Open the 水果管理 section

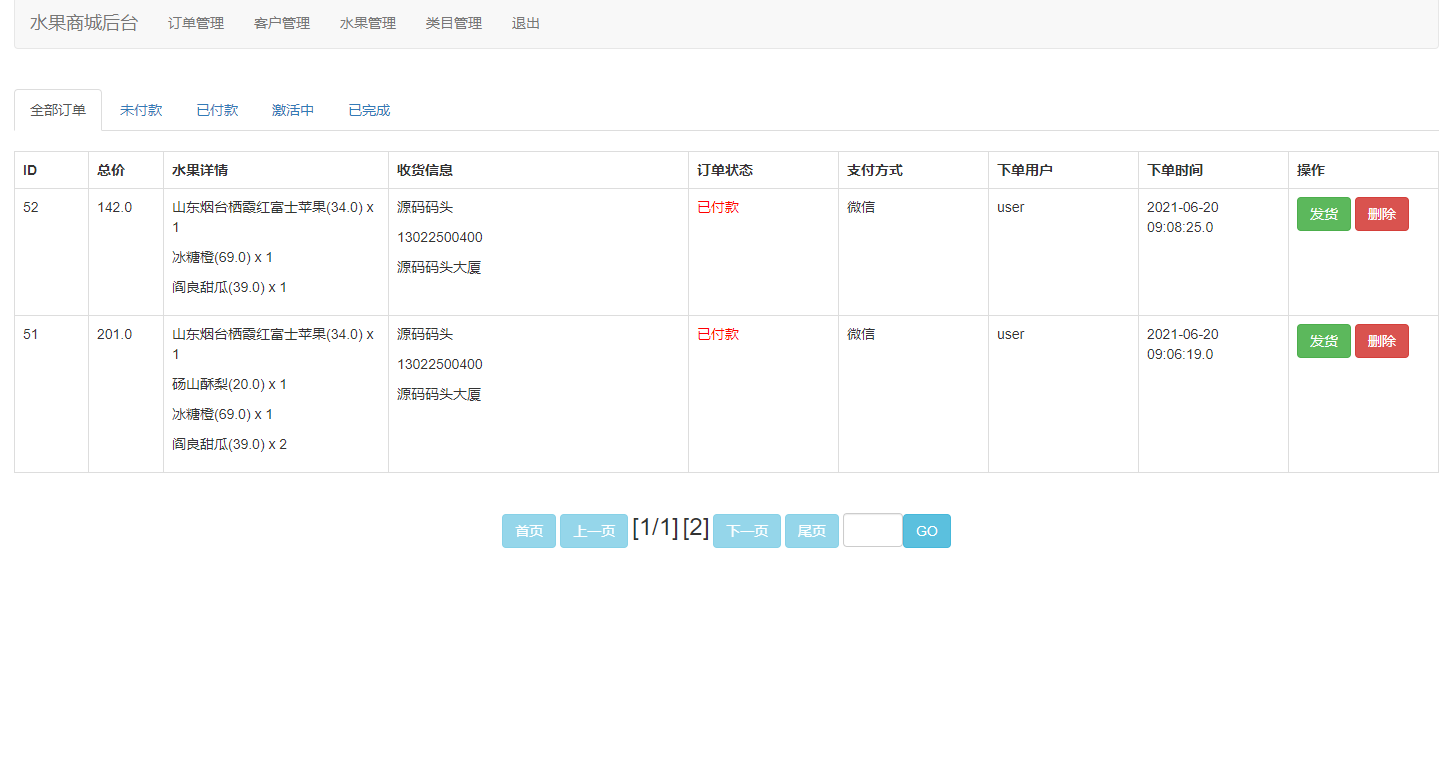coord(367,23)
